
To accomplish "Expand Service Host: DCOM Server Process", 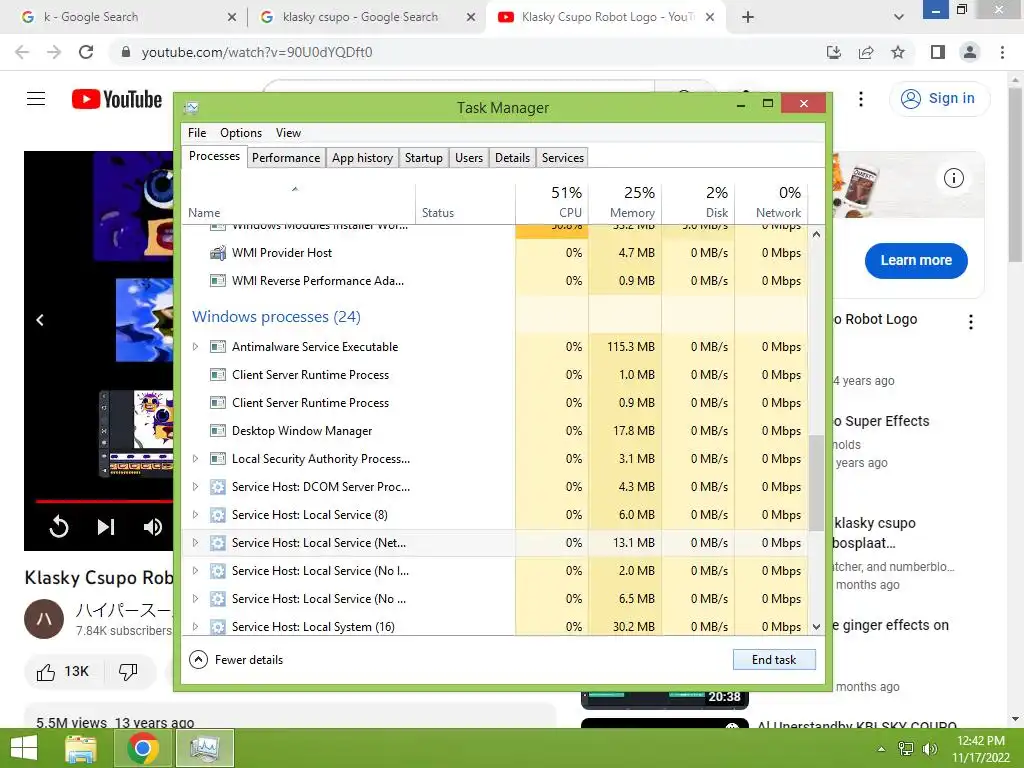I will (195, 487).
